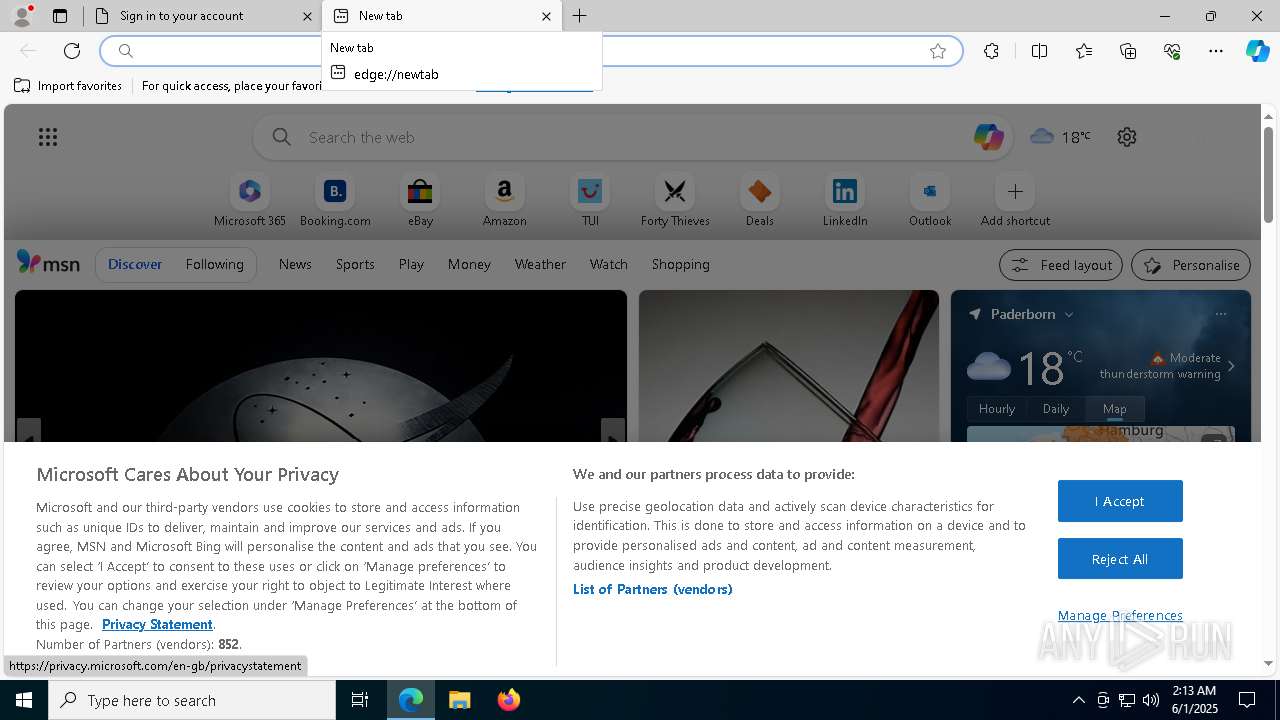Open Copilot sidebar icon
This screenshot has width=1280, height=720.
click(x=1257, y=51)
